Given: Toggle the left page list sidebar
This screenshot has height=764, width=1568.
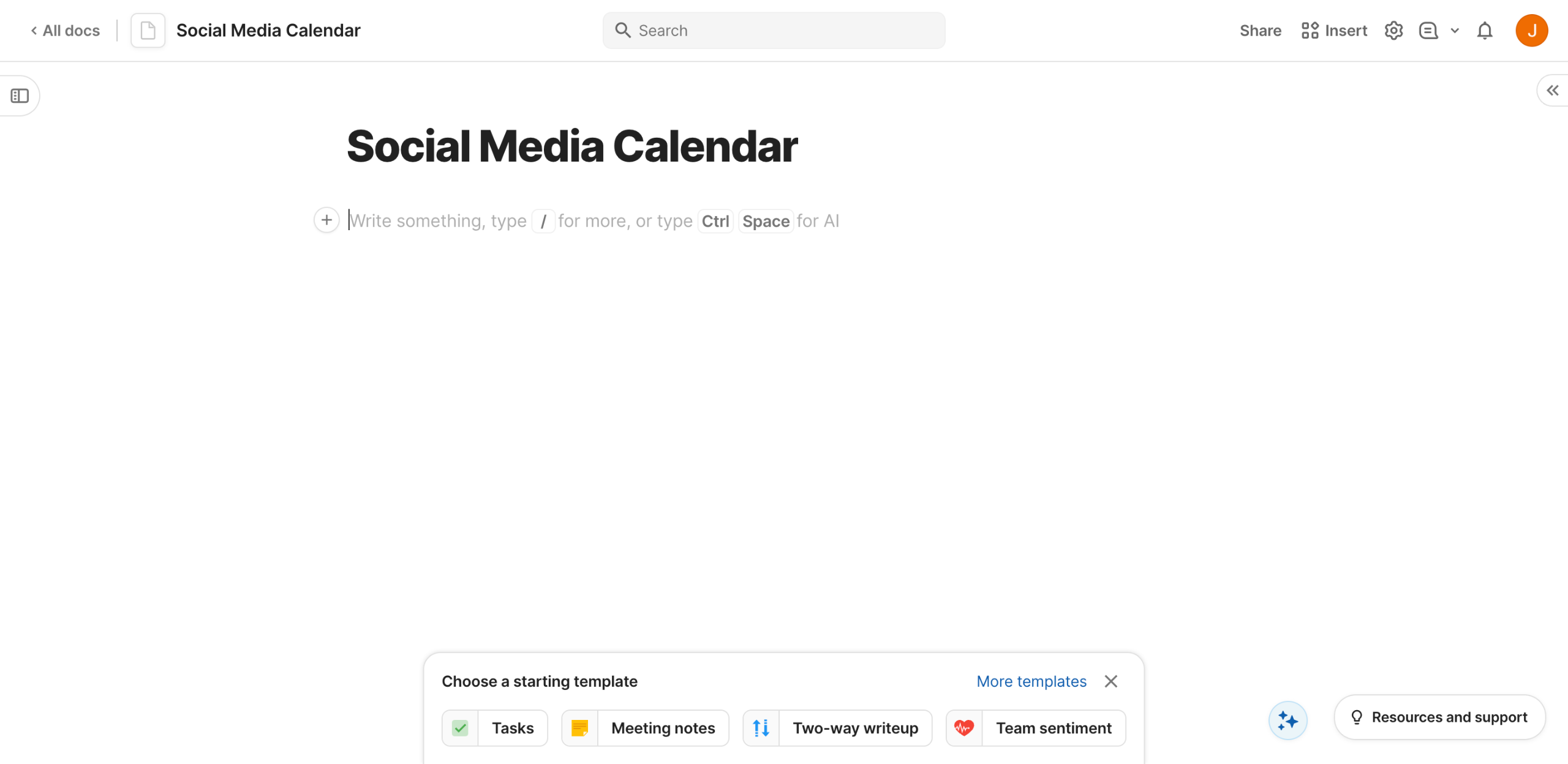Looking at the screenshot, I should click(x=20, y=96).
